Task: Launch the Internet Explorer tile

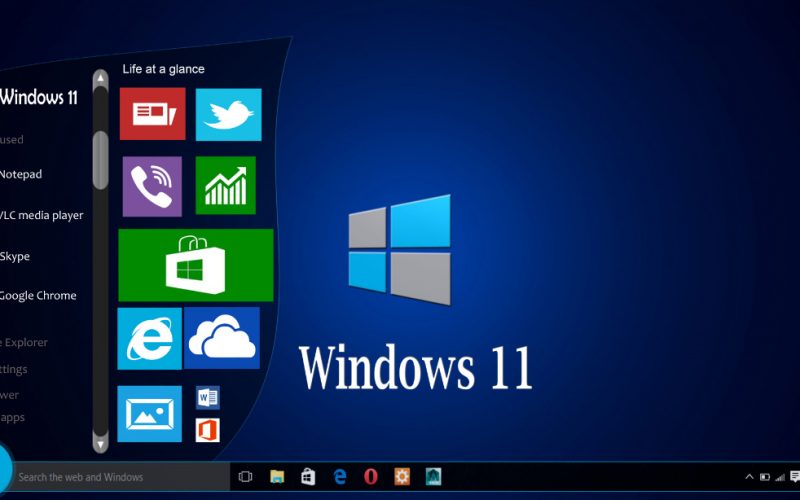Action: 149,338
